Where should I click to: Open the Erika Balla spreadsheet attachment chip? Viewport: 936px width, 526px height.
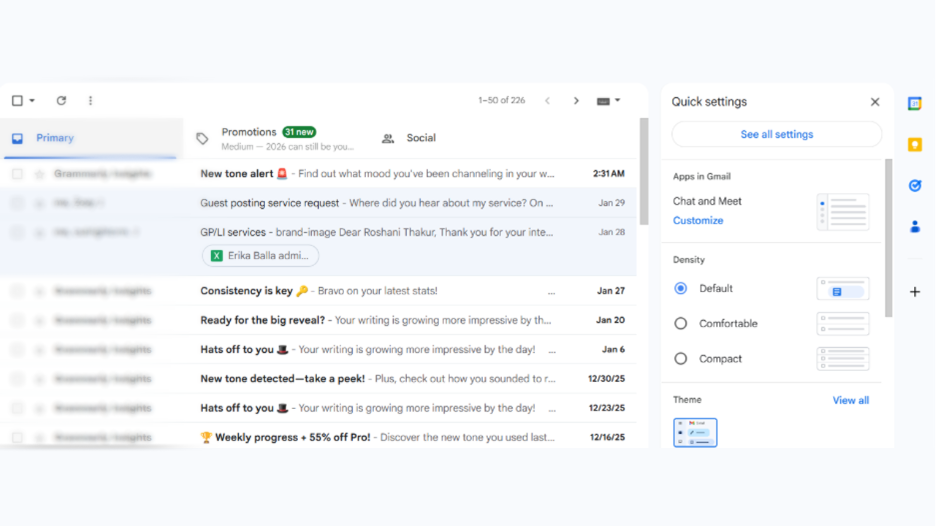pyautogui.click(x=260, y=256)
